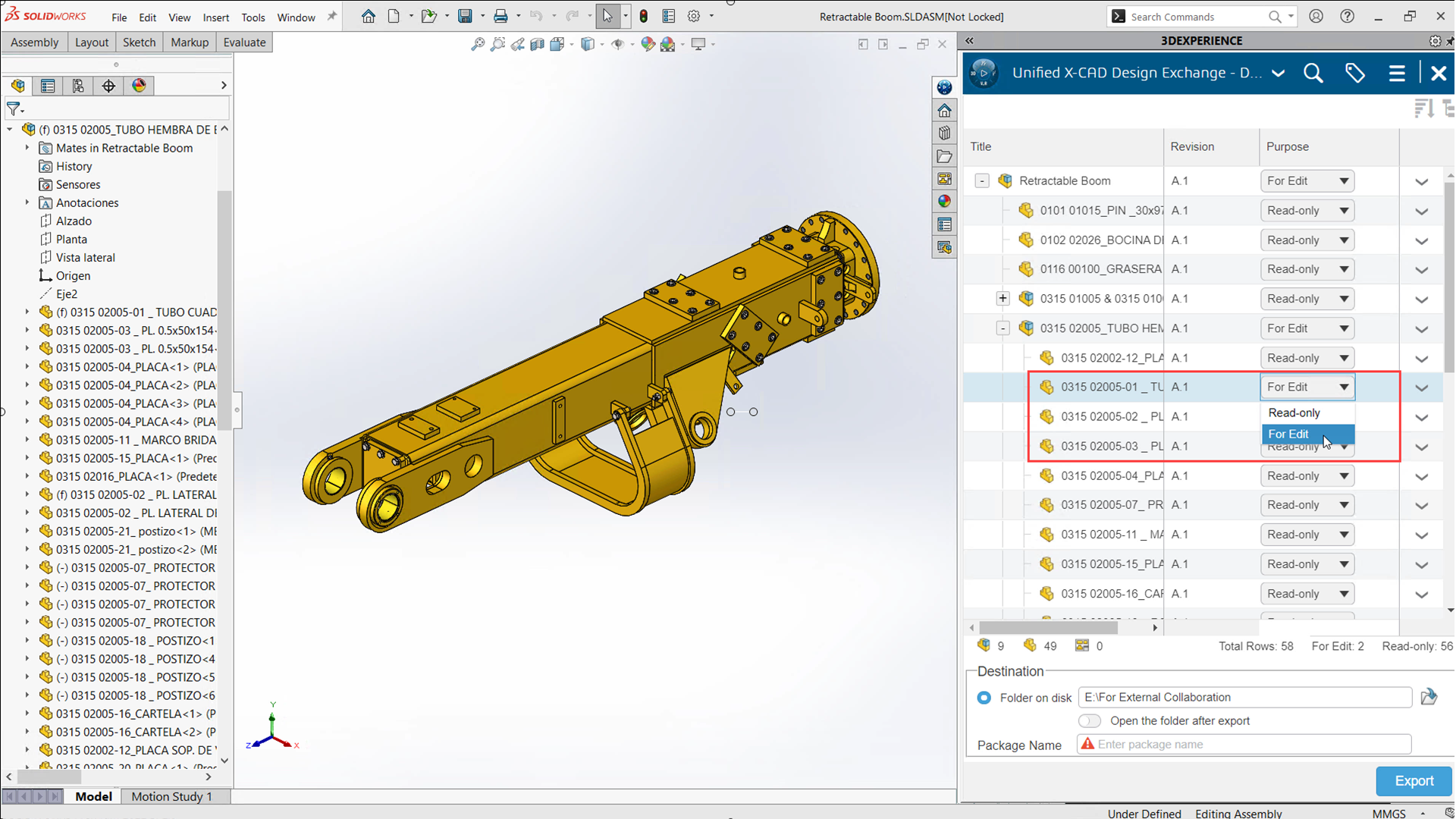The height and width of the screenshot is (819, 1456).
Task: Collapse the Retractable Boom row in table
Action: 982,180
